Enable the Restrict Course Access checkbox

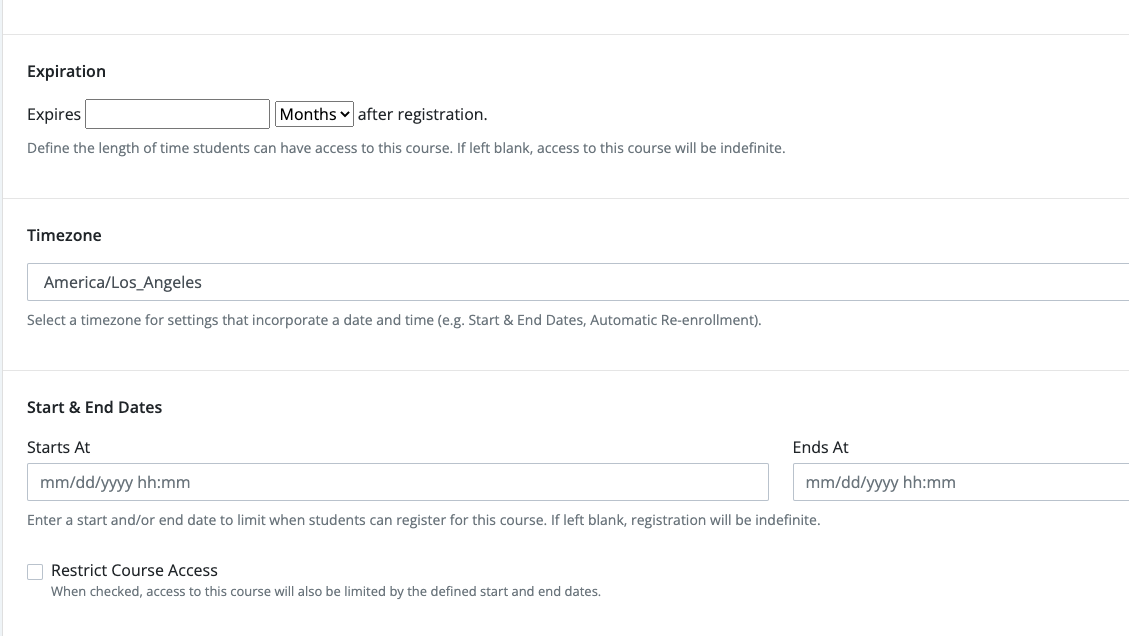[36, 571]
